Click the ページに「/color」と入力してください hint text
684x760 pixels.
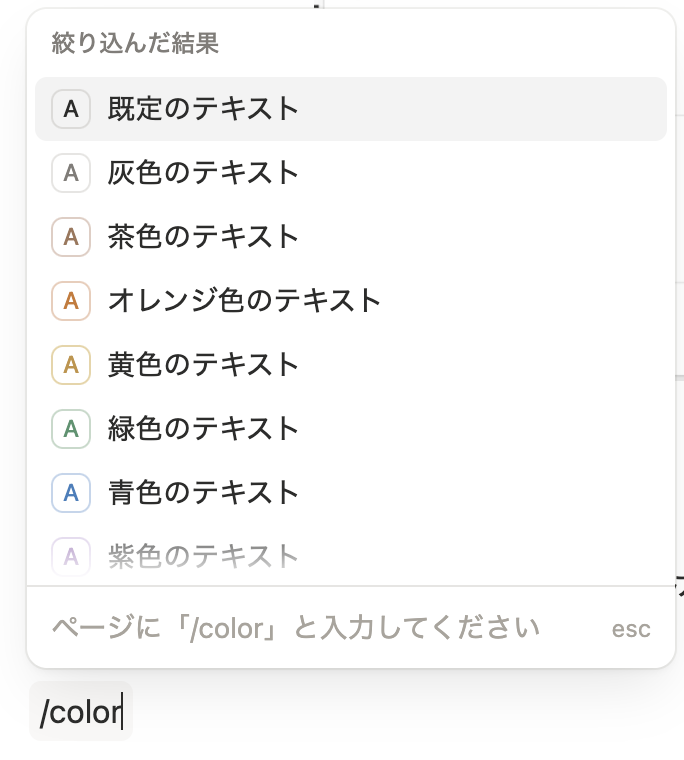(x=296, y=628)
